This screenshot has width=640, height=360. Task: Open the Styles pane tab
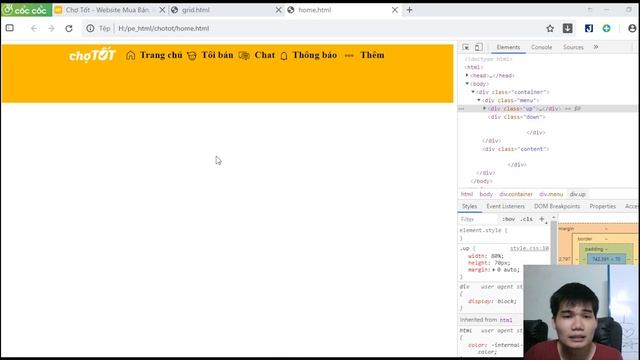tap(469, 207)
